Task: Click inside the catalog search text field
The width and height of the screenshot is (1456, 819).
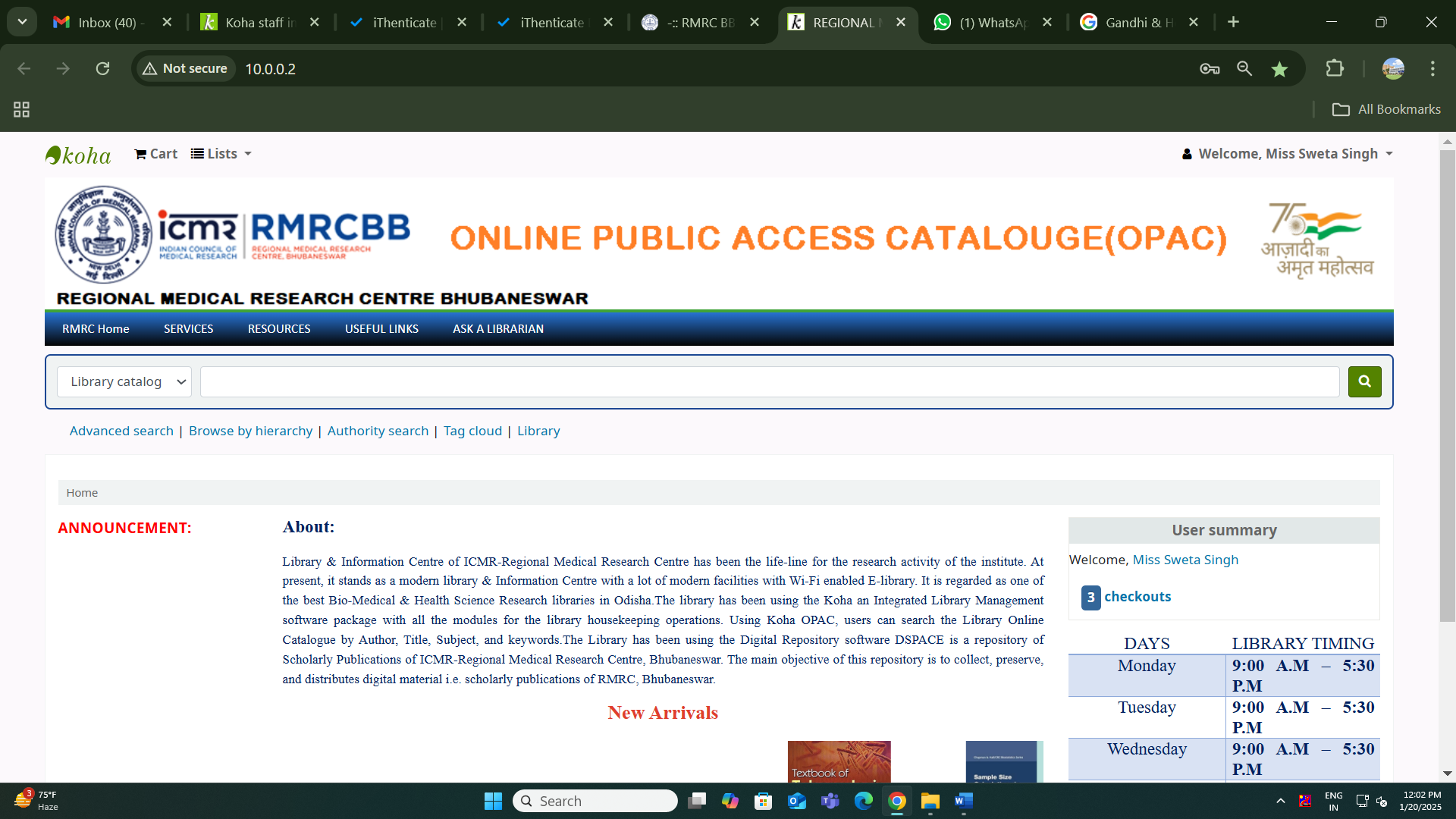Action: (x=769, y=381)
